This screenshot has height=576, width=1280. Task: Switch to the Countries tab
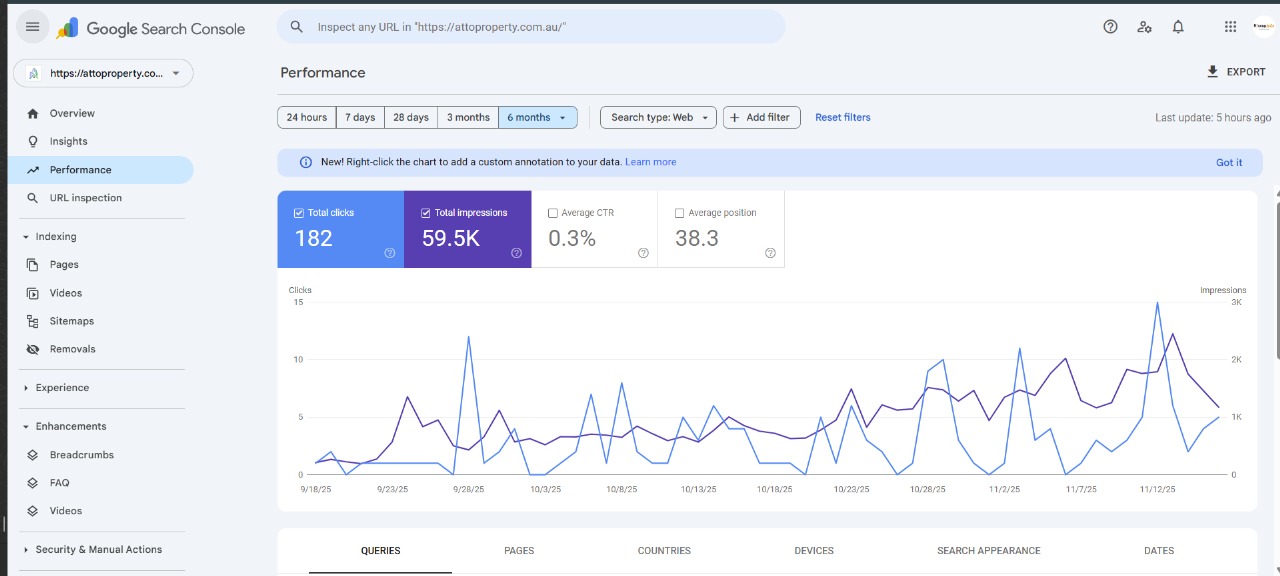(664, 550)
